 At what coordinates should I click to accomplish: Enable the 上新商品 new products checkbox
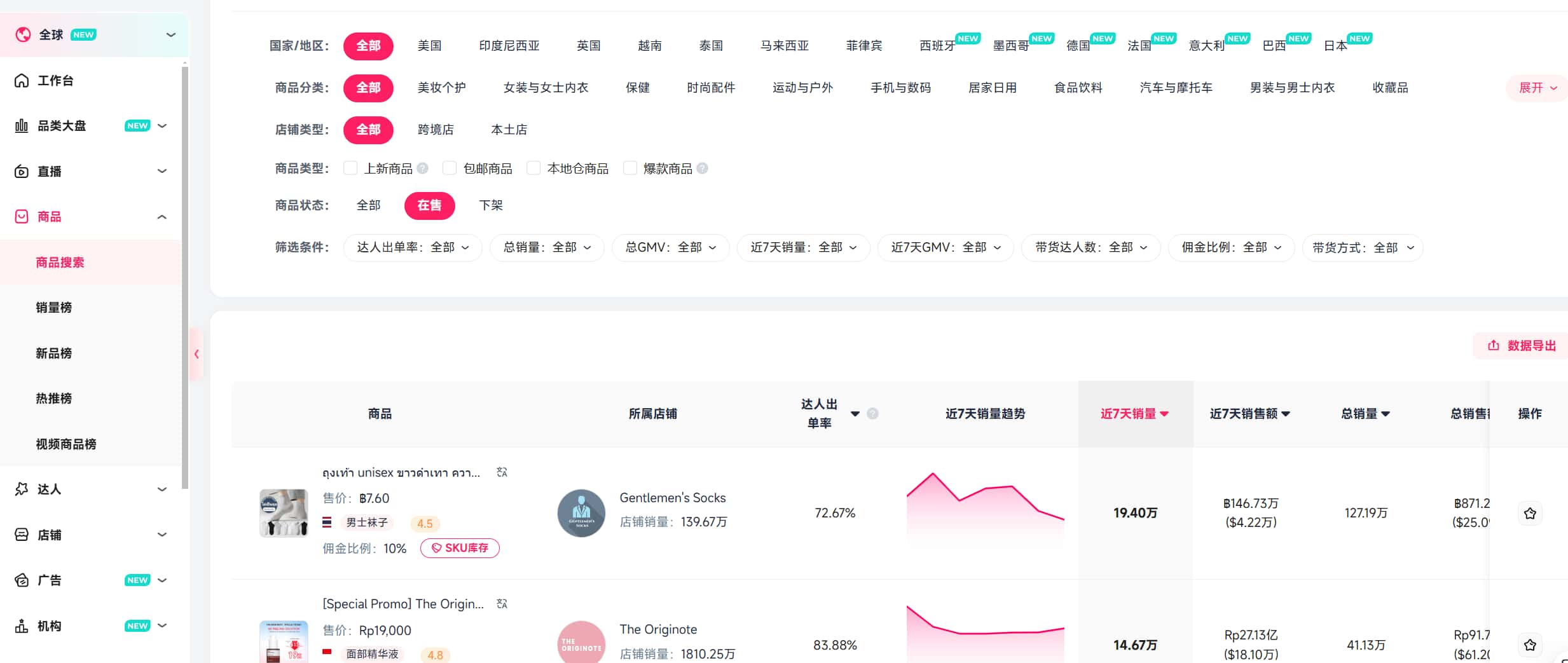350,168
